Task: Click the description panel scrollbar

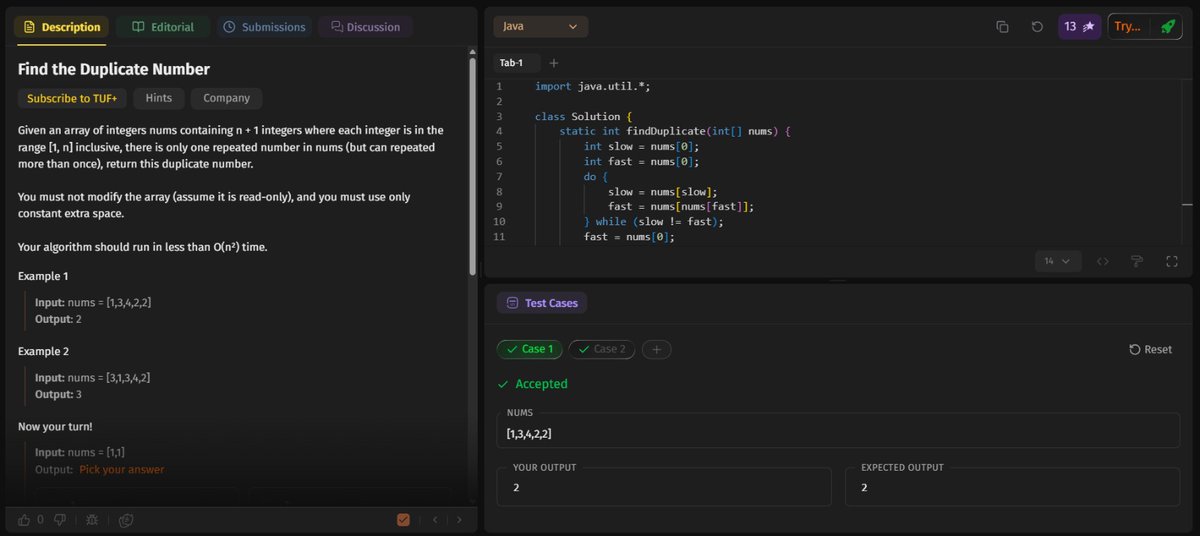Action: (x=473, y=165)
